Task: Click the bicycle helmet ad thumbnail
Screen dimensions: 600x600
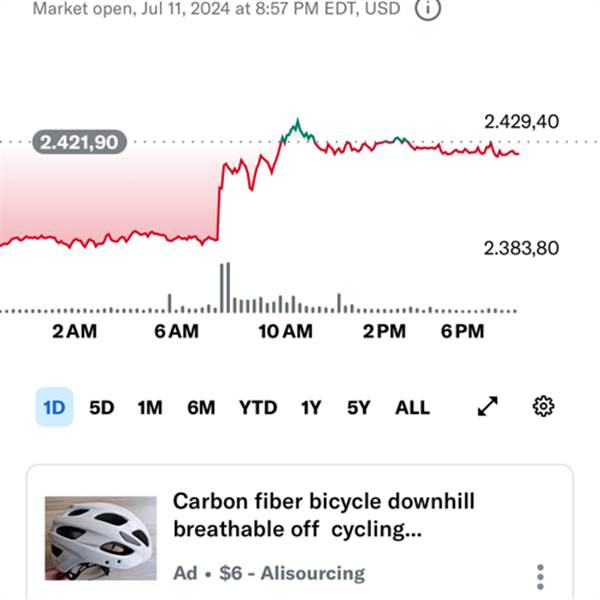Action: point(101,538)
